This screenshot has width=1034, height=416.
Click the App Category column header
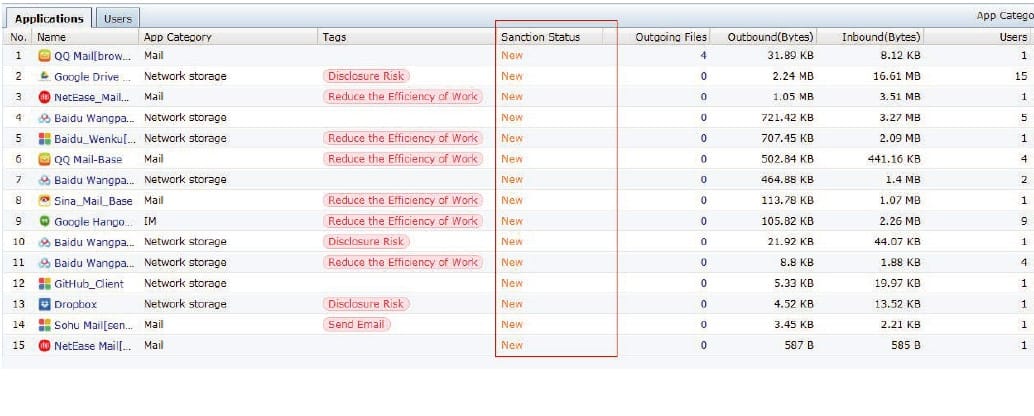178,37
